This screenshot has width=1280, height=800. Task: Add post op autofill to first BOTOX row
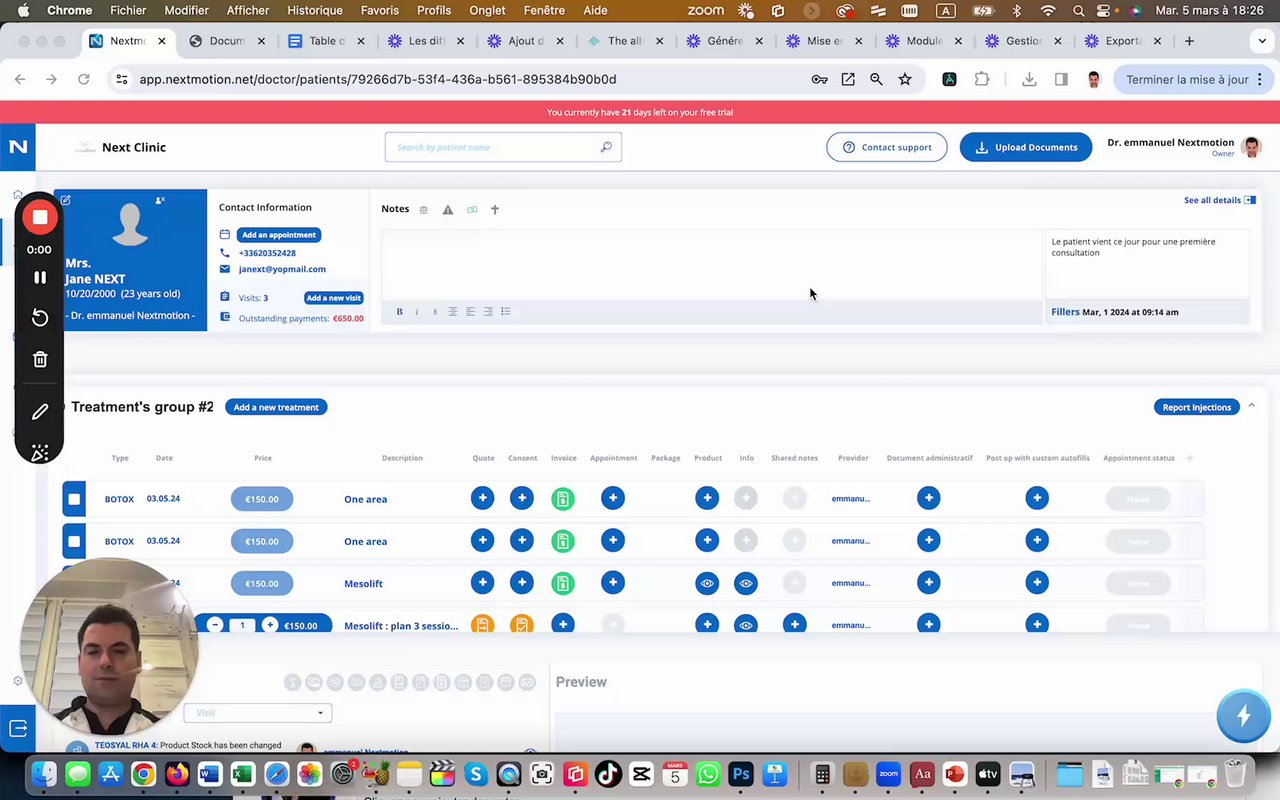(x=1037, y=498)
